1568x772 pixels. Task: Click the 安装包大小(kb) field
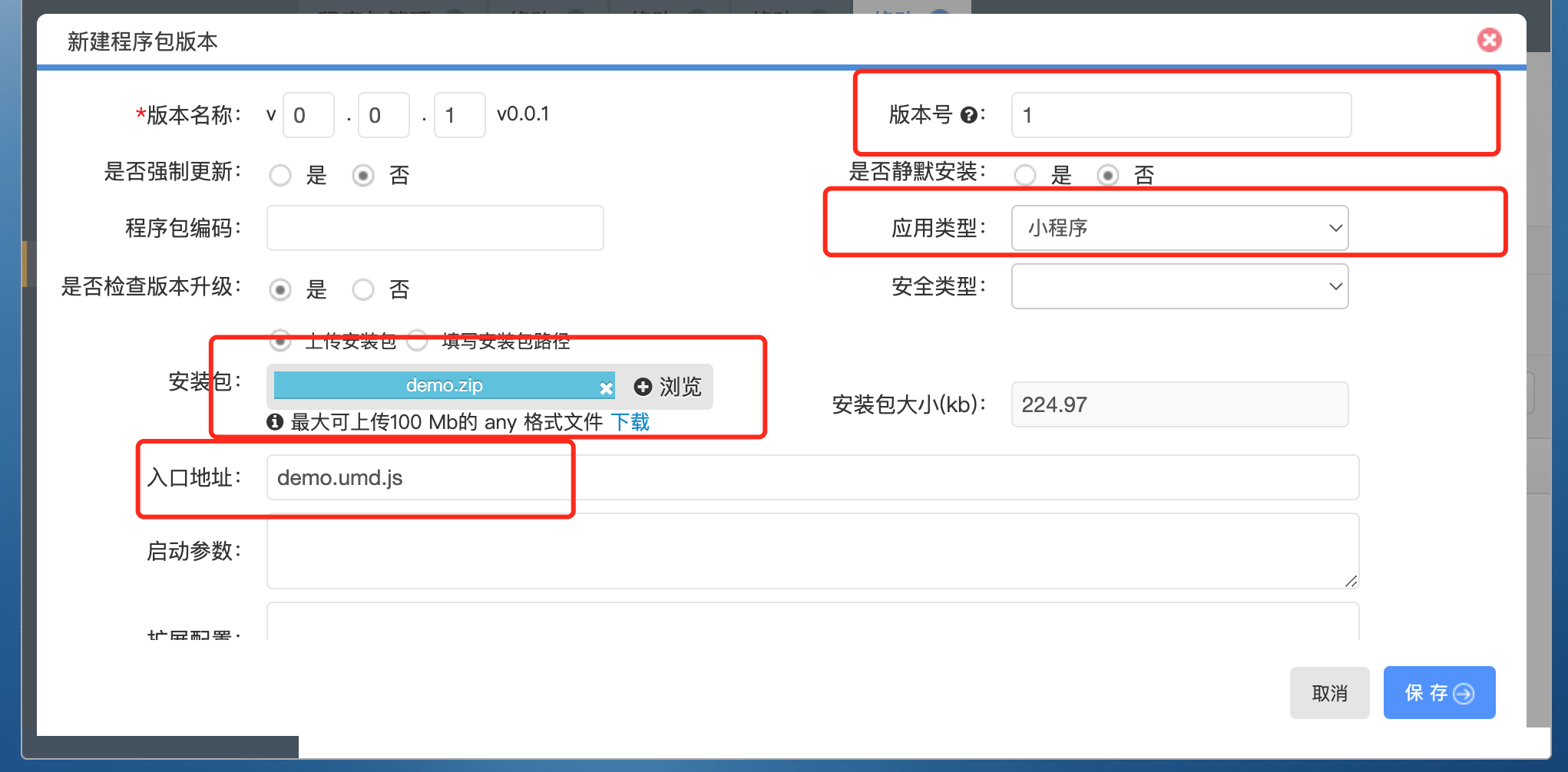point(1179,404)
